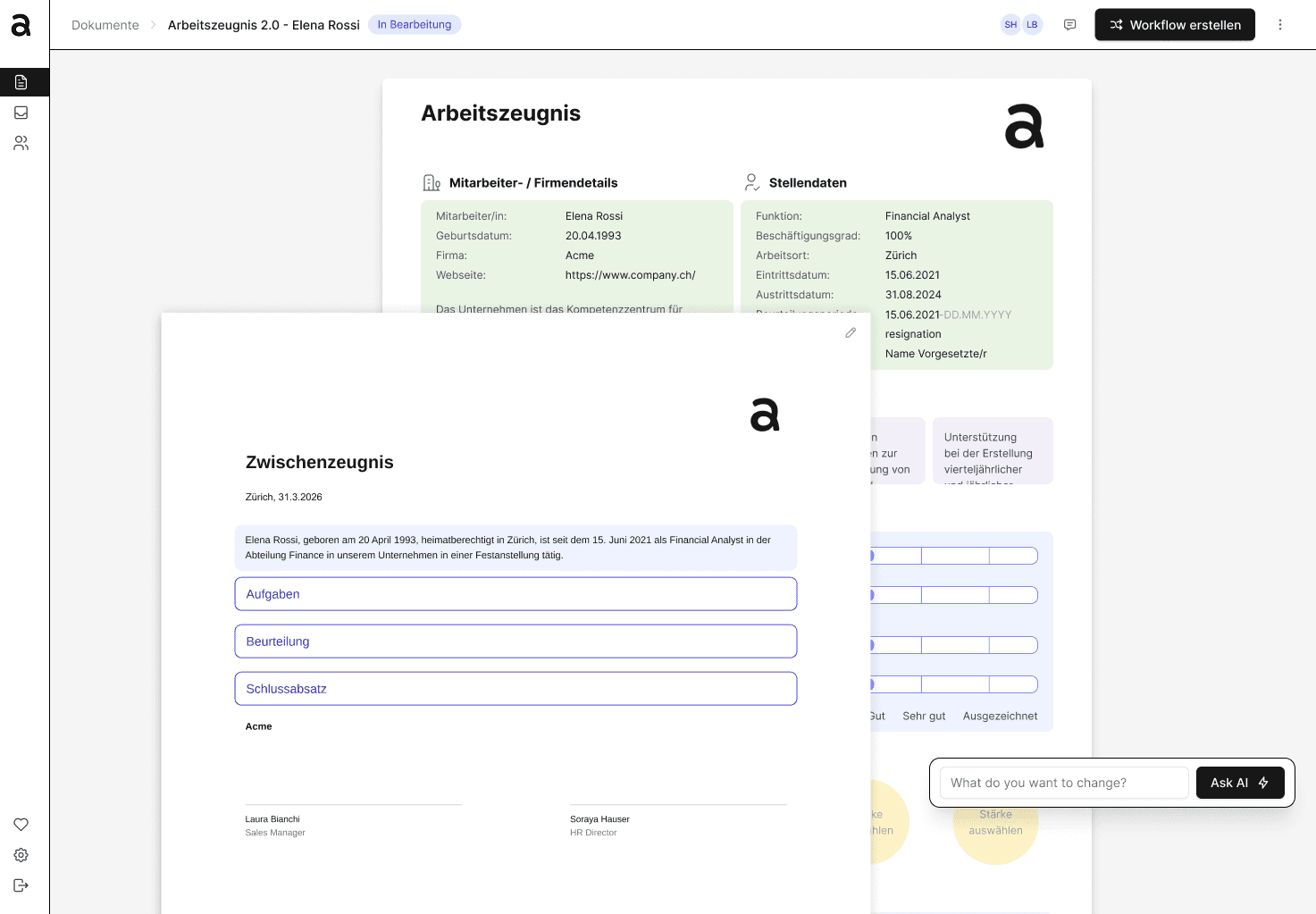This screenshot has width=1316, height=914.
Task: Click the edit pencil on Zwischenzeugnis preview
Action: [x=851, y=332]
